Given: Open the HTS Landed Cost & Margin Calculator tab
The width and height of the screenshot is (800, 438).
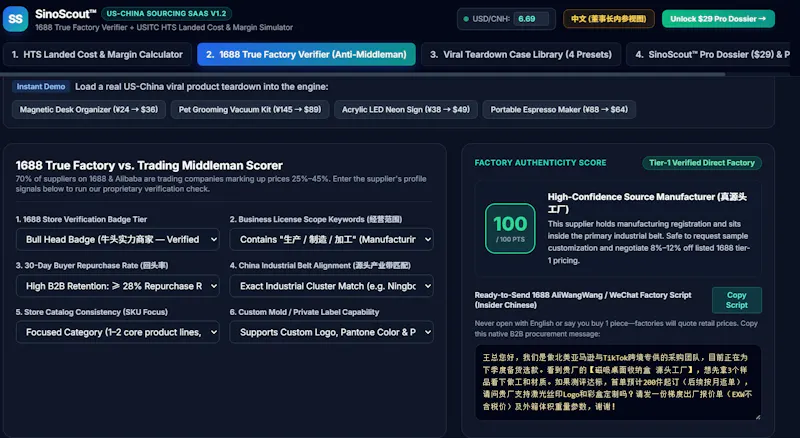Looking at the screenshot, I should 97,55.
